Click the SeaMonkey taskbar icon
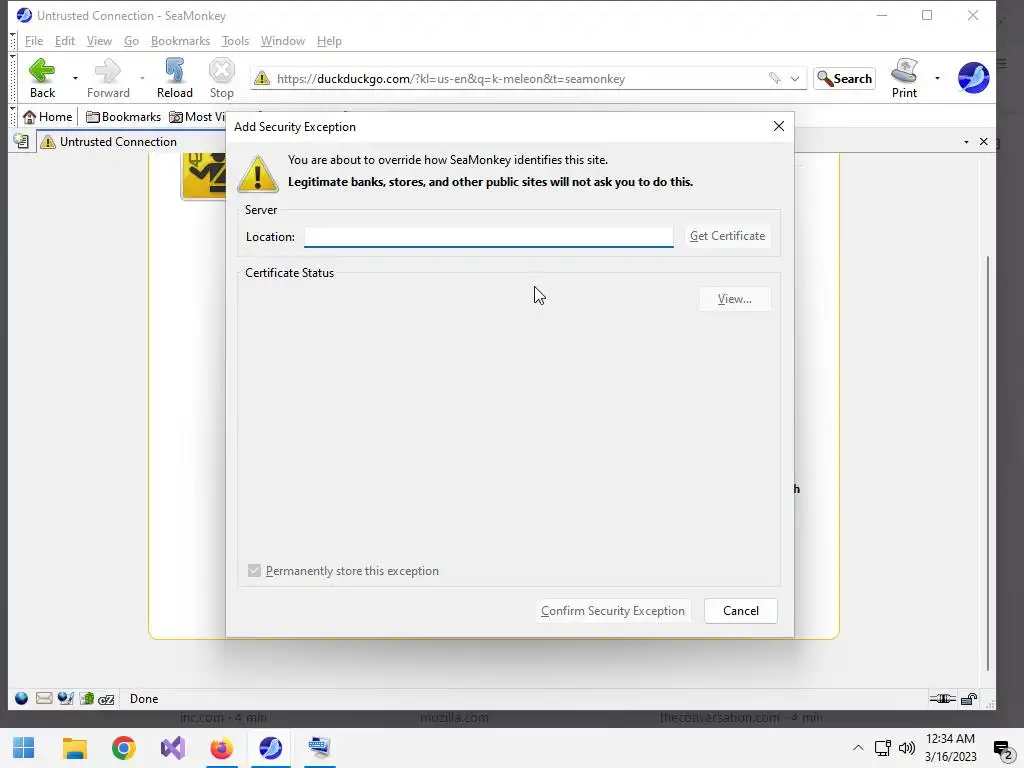Screen dimensions: 1024x768 coord(270,748)
